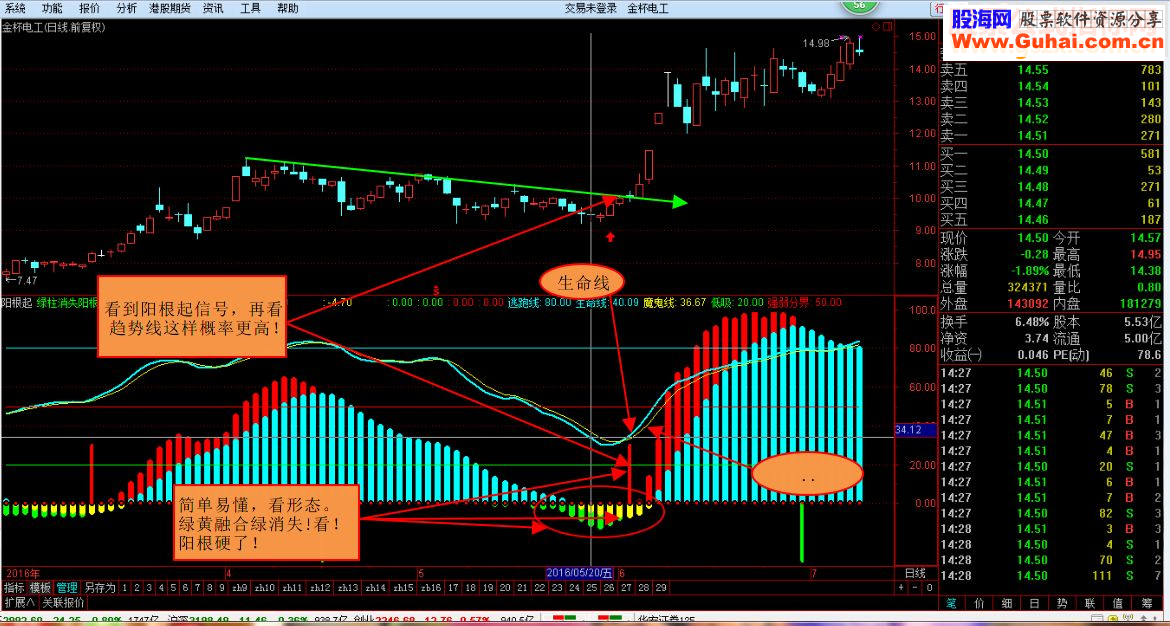Click the diamond icon above the price axis
Image resolution: width=1170 pixels, height=626 pixels.
click(875, 27)
